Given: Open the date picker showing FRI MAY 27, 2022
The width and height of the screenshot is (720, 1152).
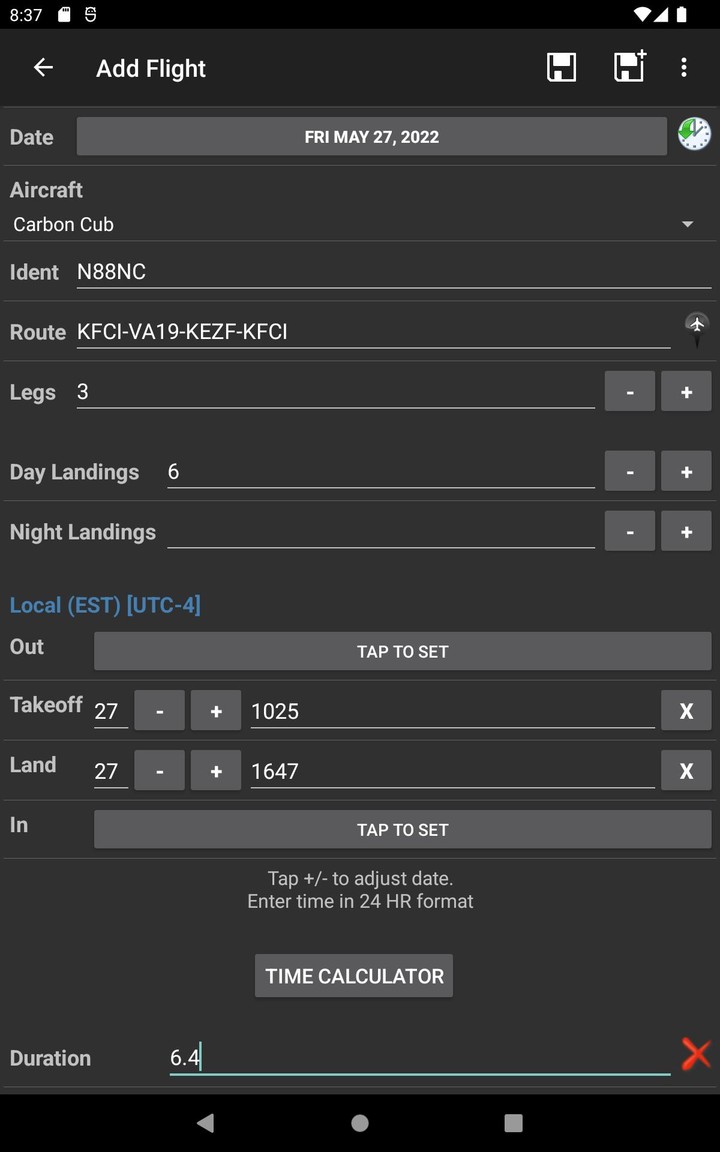Looking at the screenshot, I should point(371,136).
